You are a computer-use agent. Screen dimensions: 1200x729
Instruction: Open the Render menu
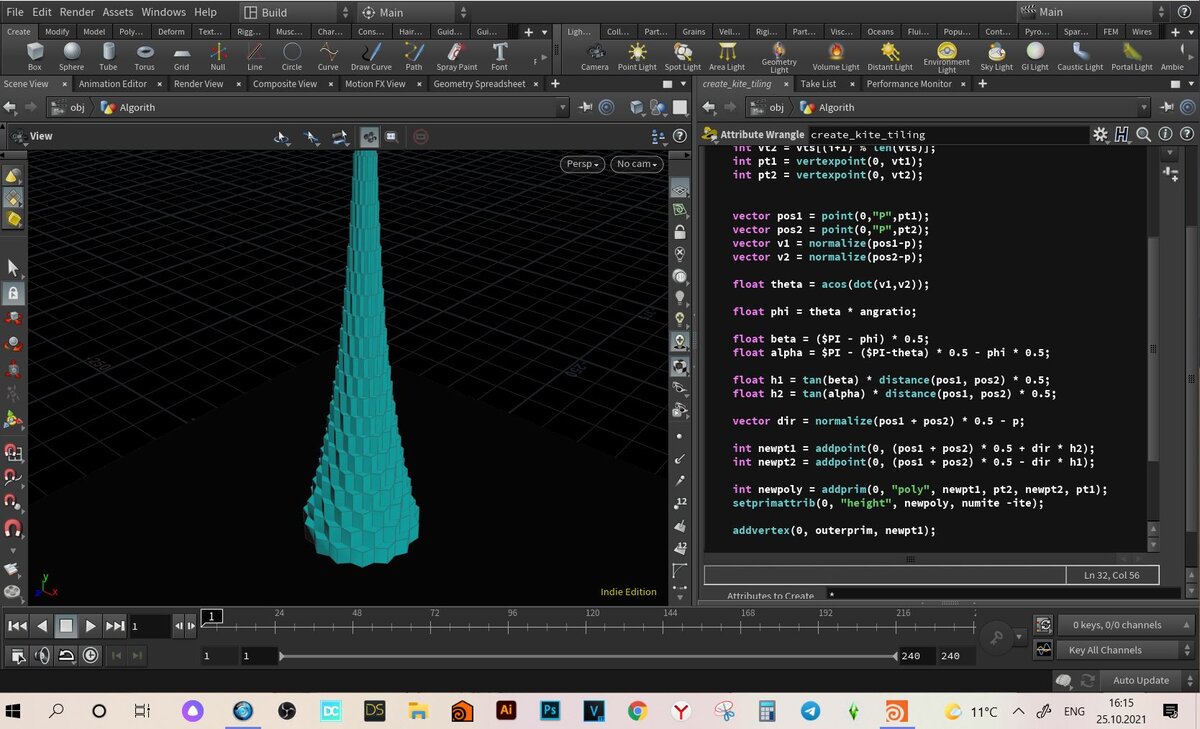(77, 12)
